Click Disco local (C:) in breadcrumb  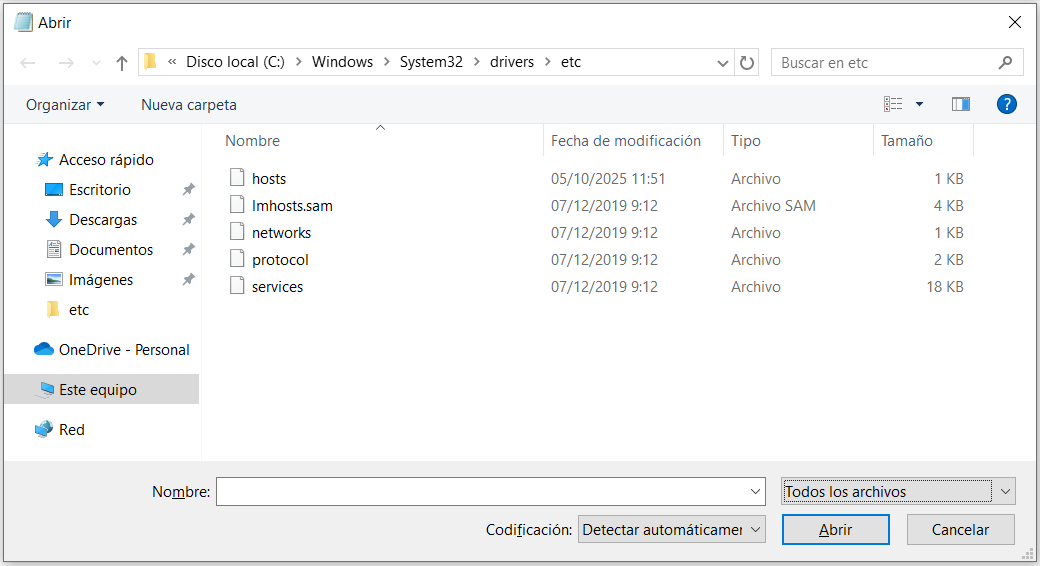pos(235,62)
